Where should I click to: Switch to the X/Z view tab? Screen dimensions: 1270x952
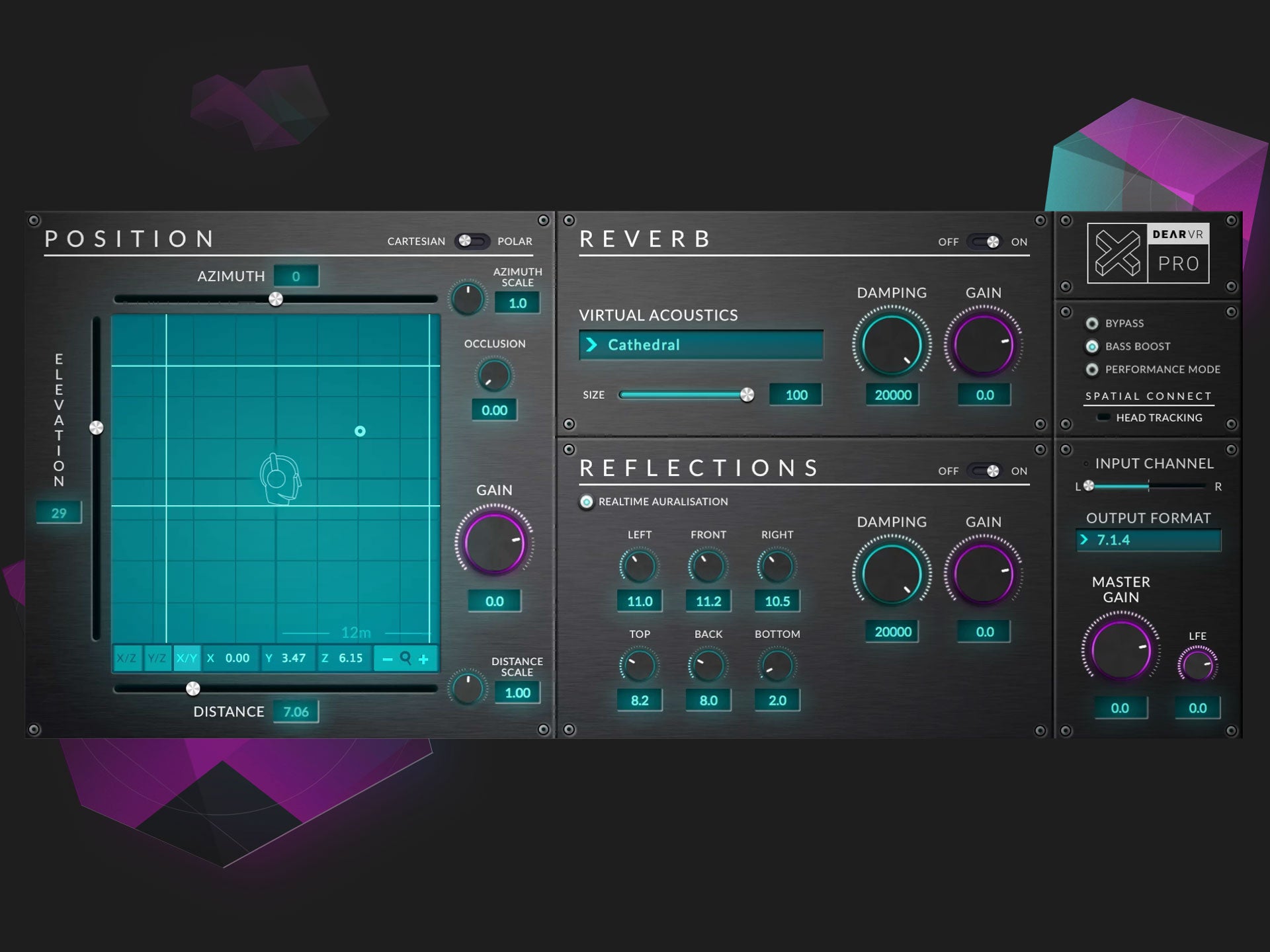[126, 658]
